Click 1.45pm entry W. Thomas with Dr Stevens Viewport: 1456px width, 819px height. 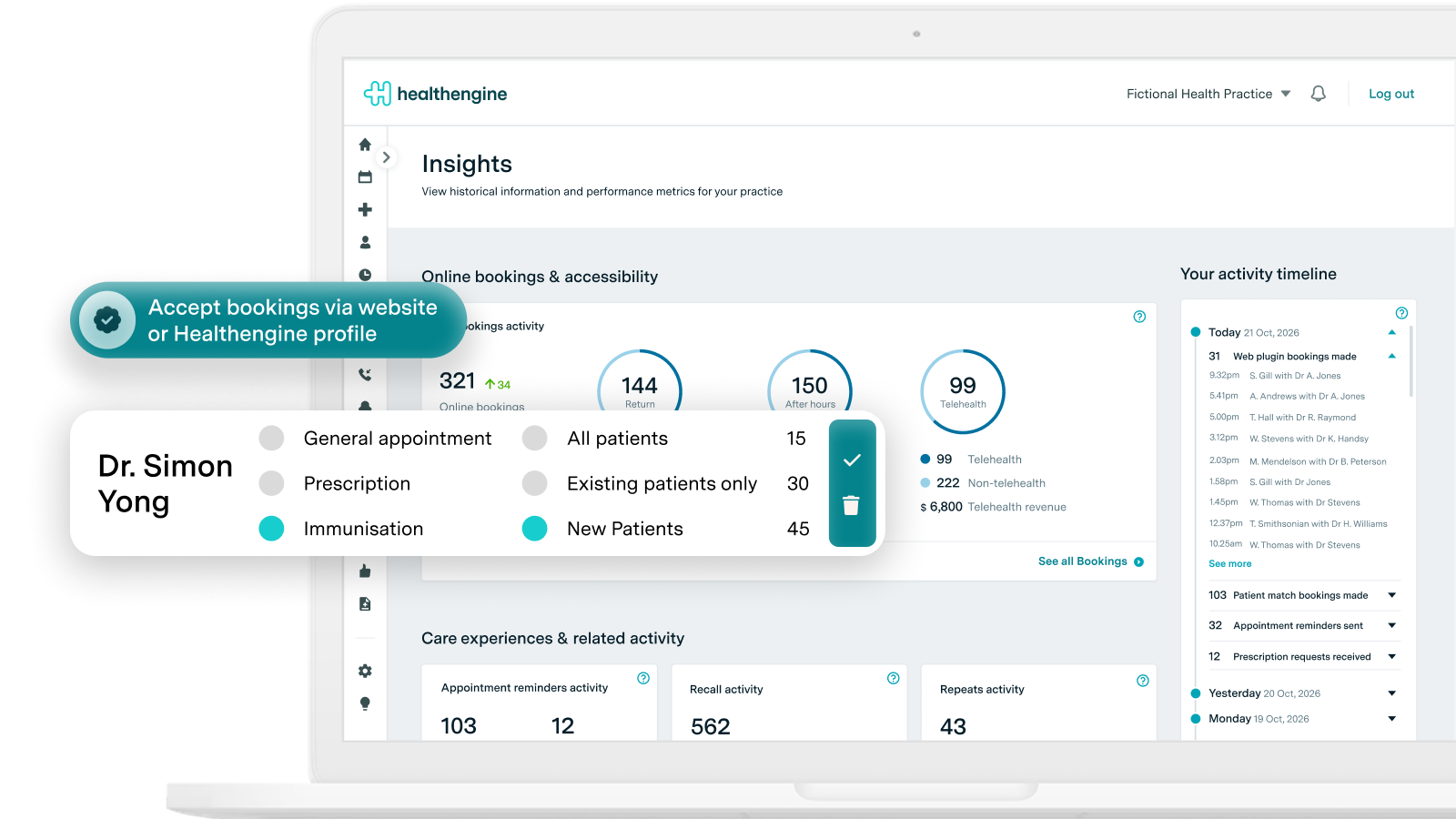(x=1304, y=502)
